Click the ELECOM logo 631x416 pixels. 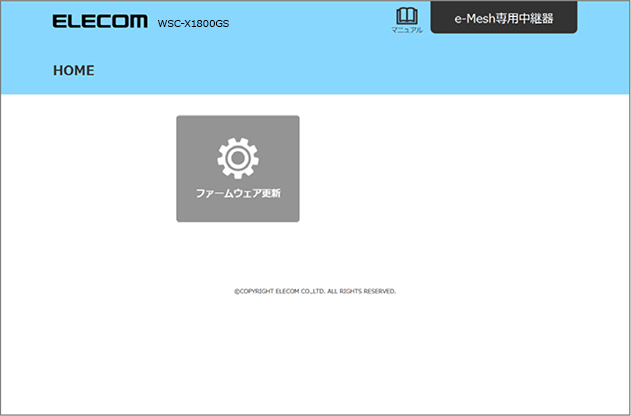(100, 21)
